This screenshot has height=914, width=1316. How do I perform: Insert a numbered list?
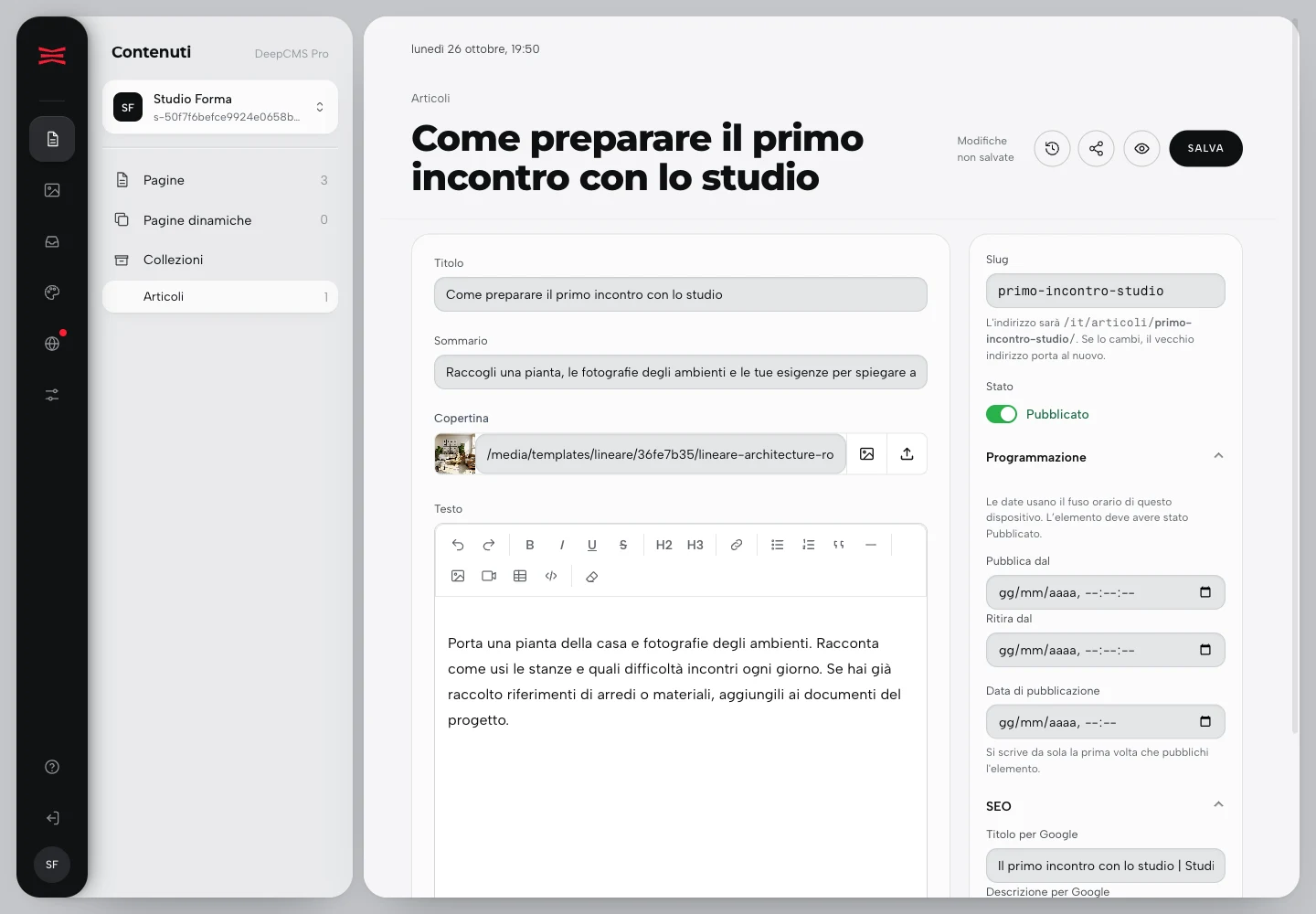click(809, 545)
